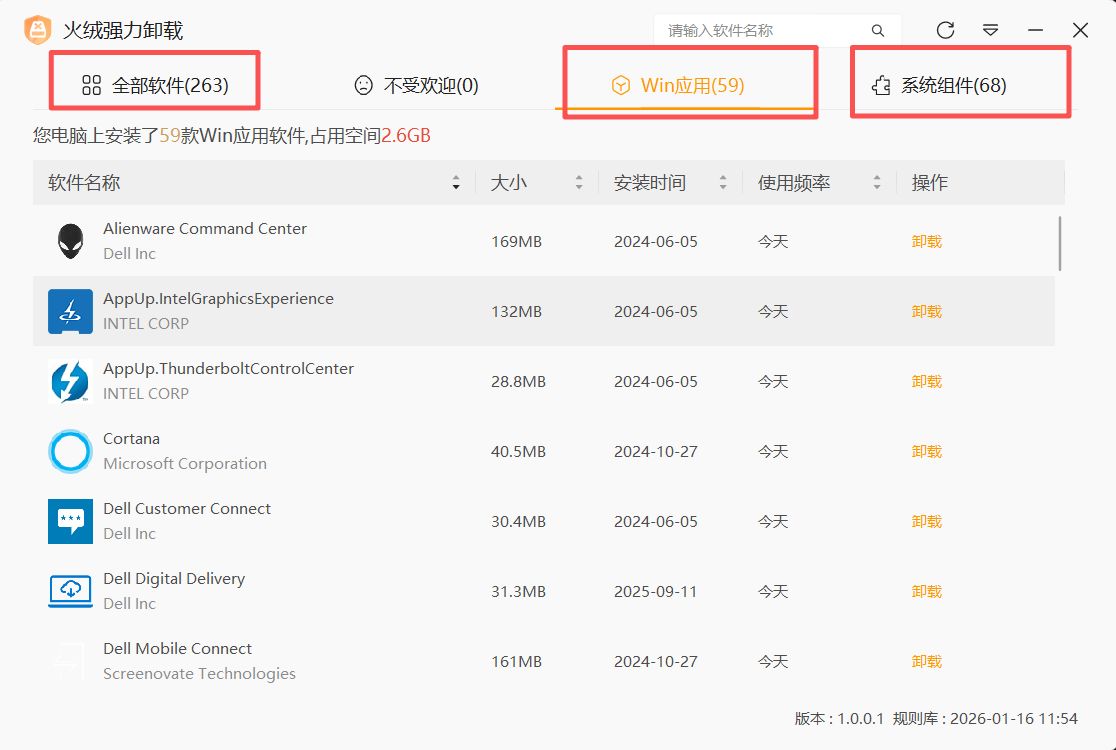The image size is (1116, 750).
Task: Click the 132MB size value
Action: tap(517, 311)
